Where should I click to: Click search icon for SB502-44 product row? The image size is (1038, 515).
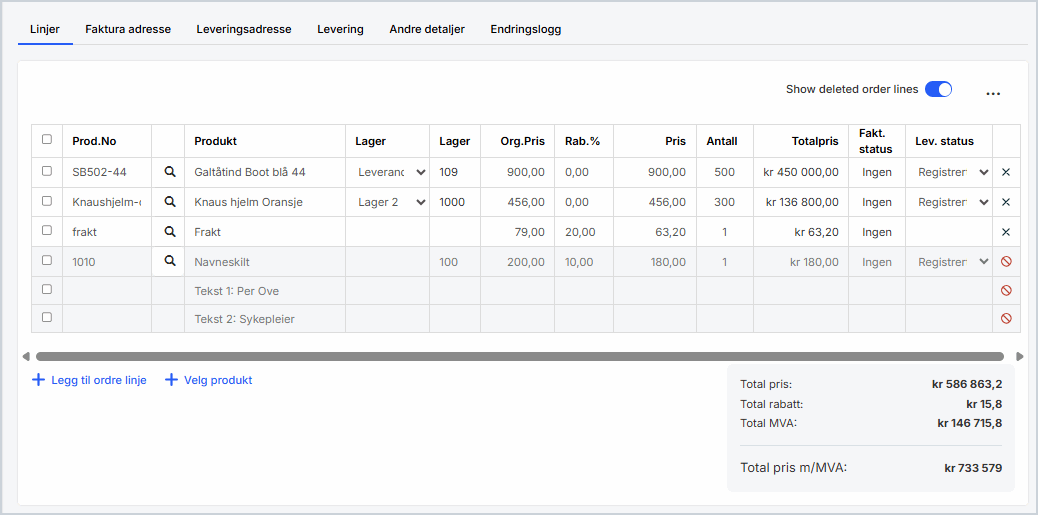169,172
